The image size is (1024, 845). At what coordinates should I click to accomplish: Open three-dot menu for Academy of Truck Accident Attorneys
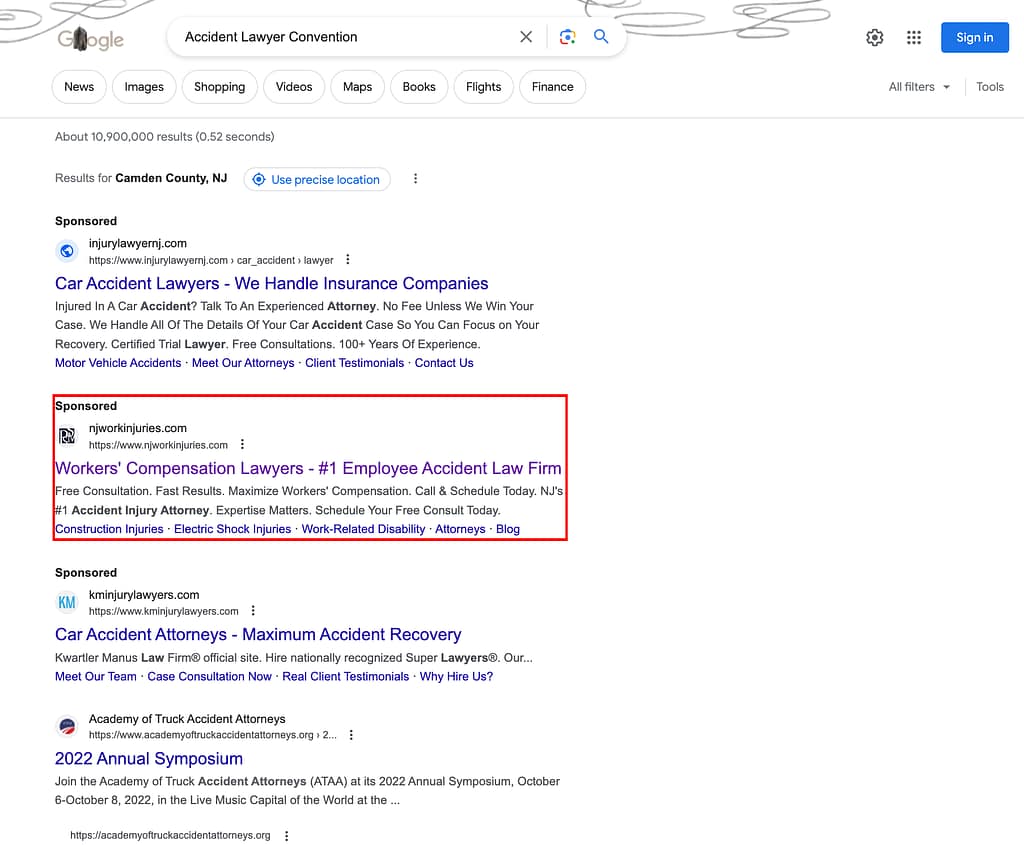pos(351,735)
